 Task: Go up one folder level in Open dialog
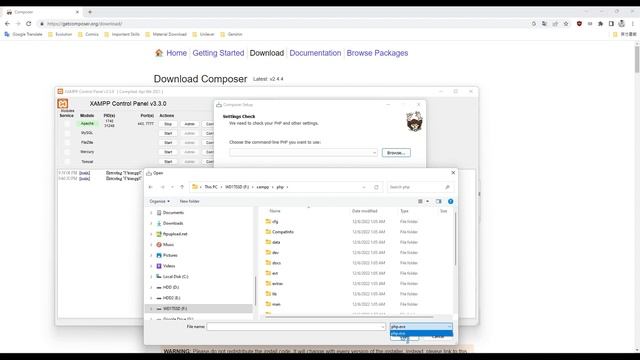182,187
